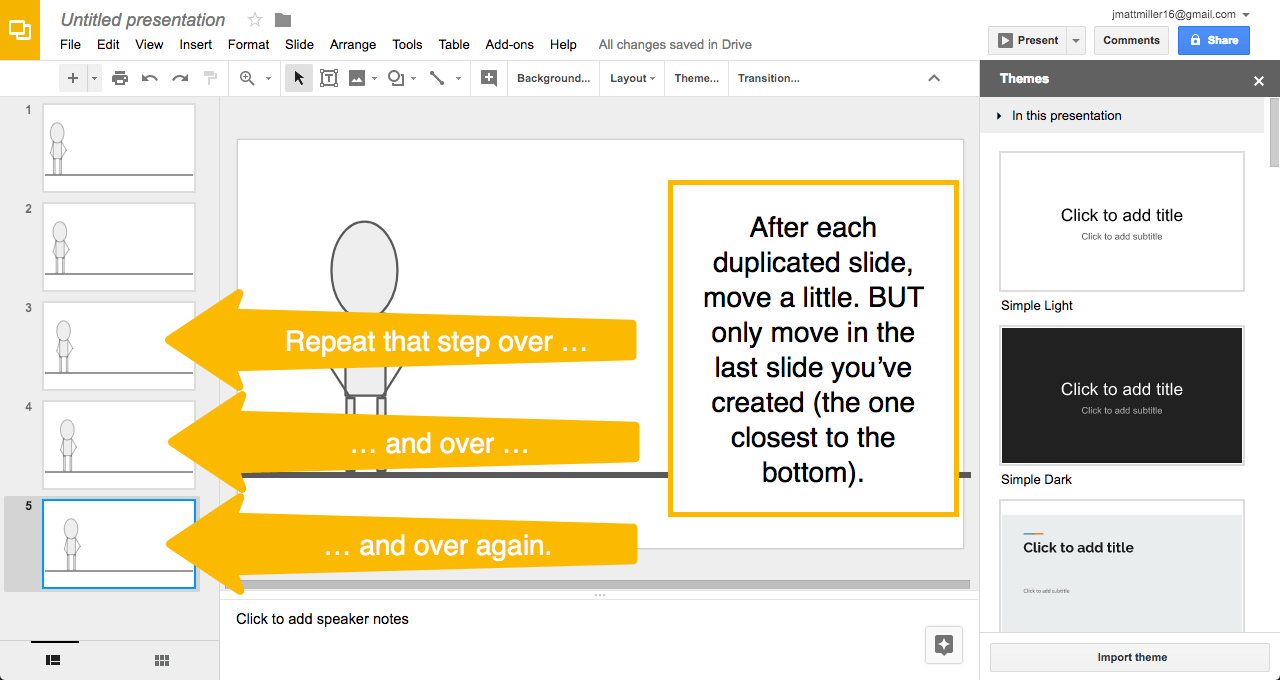Image resolution: width=1280 pixels, height=680 pixels.
Task: Click the Untitled presentation title
Action: pyautogui.click(x=143, y=20)
